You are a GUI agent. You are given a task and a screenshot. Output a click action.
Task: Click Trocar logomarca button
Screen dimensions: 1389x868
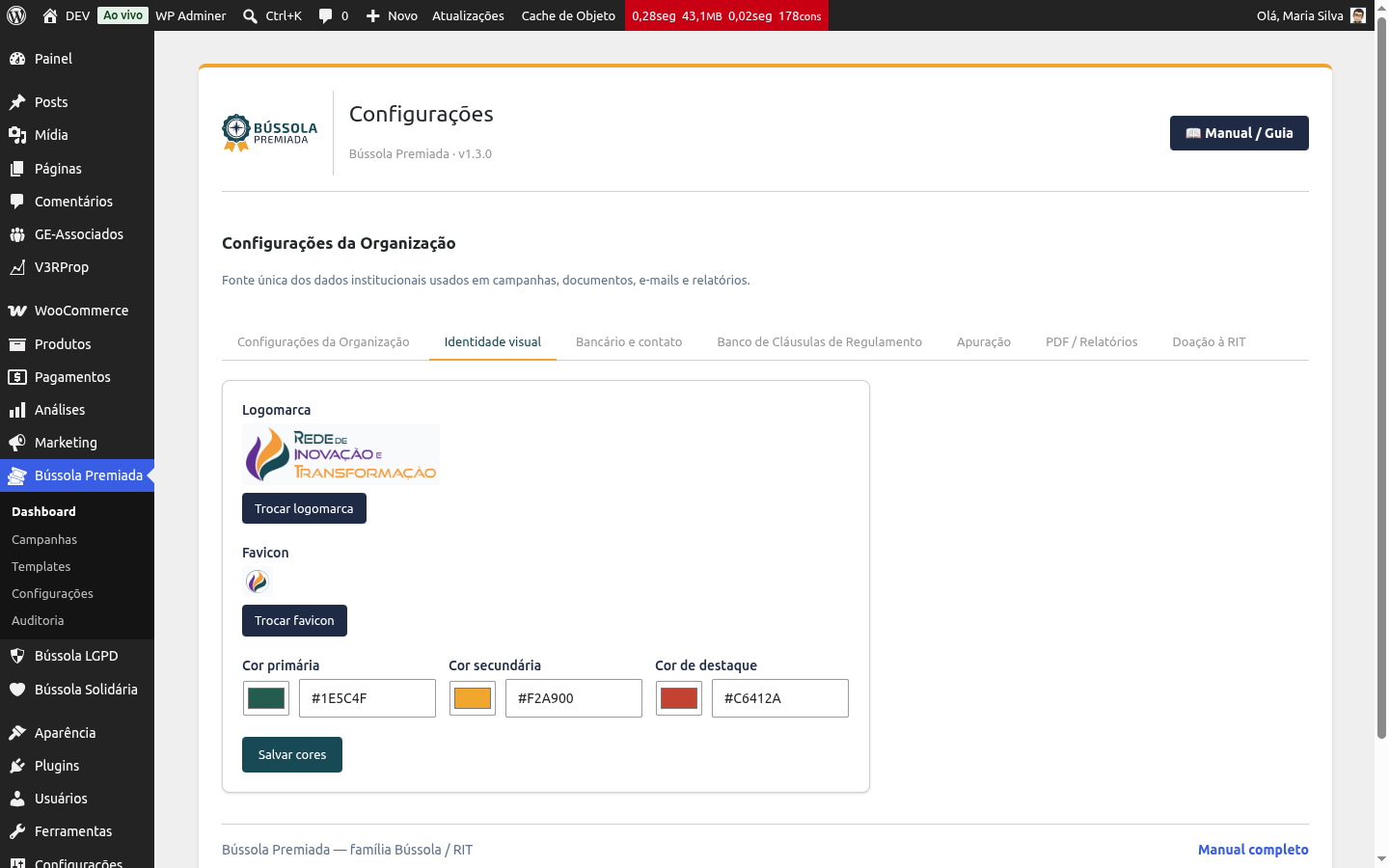point(304,508)
